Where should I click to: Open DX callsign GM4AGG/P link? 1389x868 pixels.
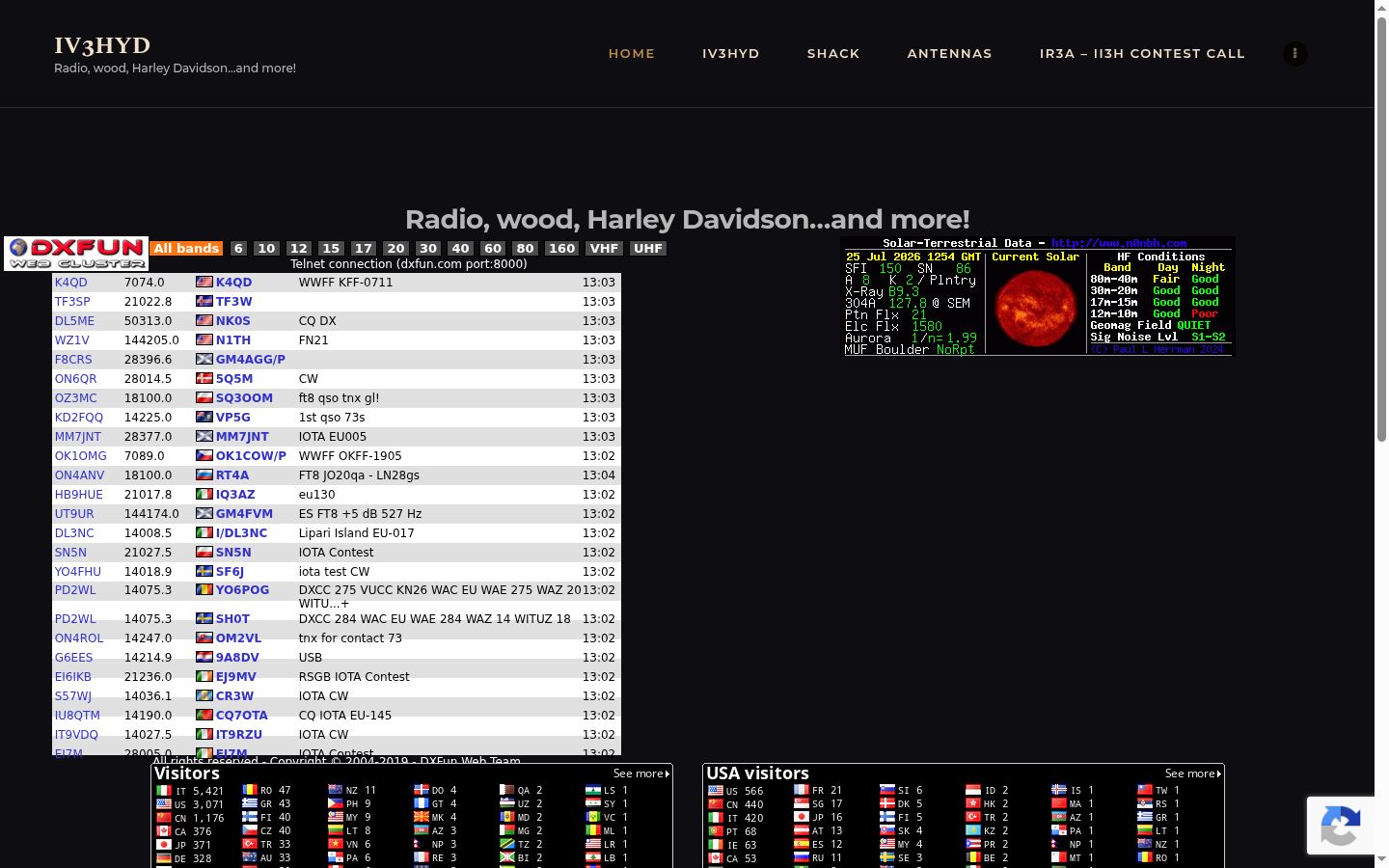point(251,360)
